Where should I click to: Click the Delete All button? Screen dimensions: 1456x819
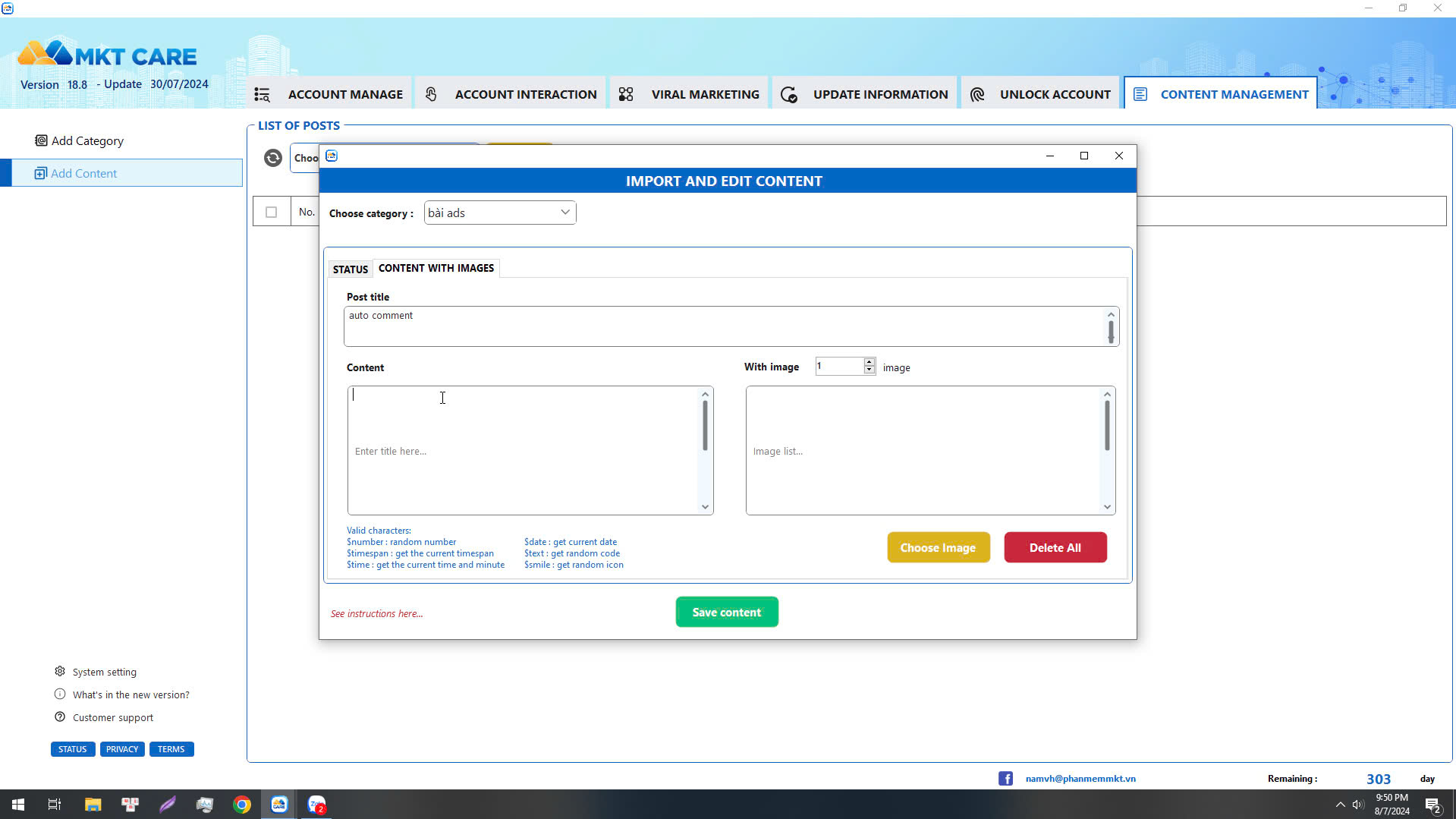[x=1055, y=547]
